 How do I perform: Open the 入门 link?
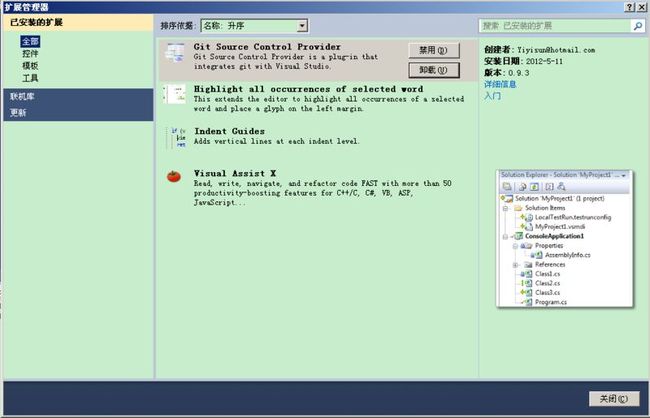(492, 96)
